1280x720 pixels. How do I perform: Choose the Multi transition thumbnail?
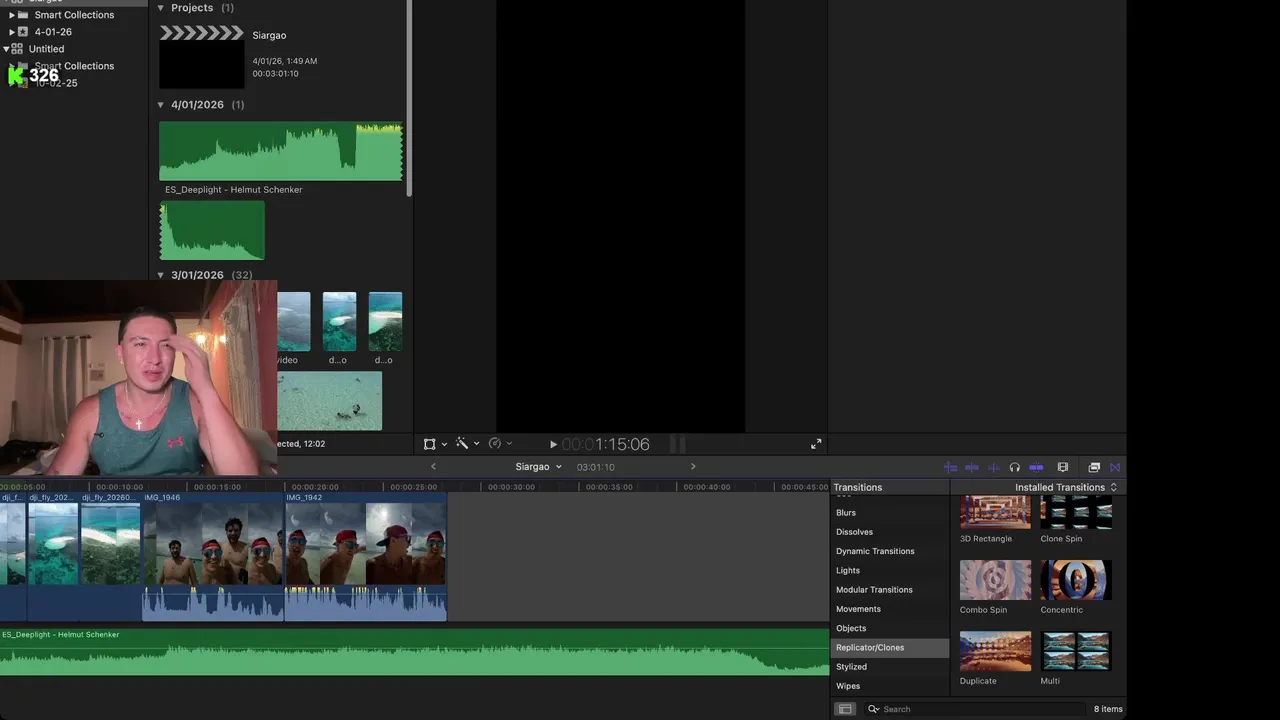tap(1076, 651)
